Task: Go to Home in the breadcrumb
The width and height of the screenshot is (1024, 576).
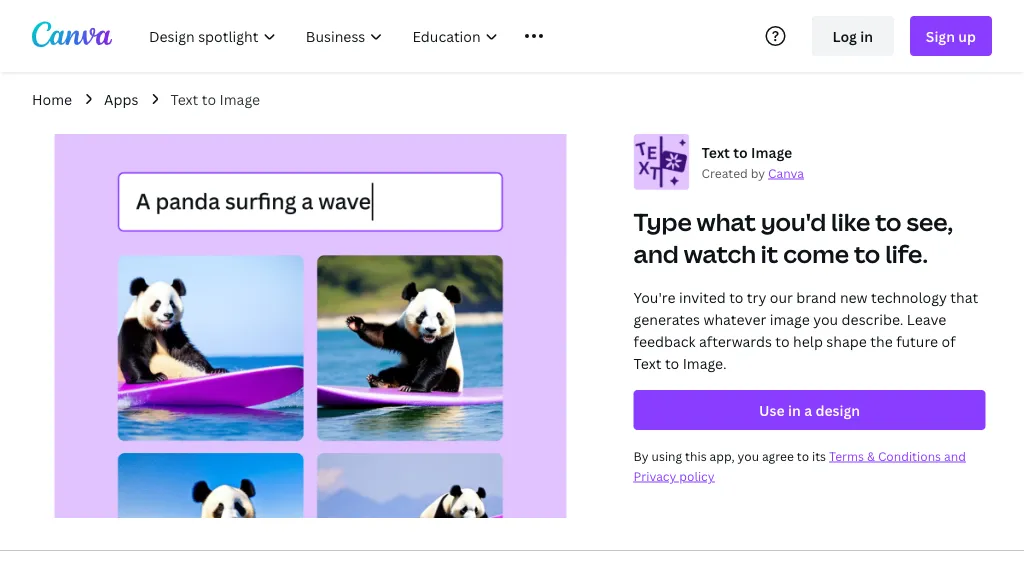Action: [52, 100]
